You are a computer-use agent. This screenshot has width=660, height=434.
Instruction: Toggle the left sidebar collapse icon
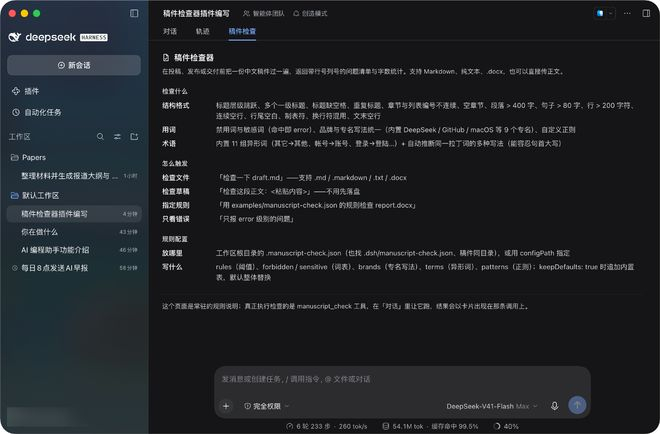click(134, 13)
